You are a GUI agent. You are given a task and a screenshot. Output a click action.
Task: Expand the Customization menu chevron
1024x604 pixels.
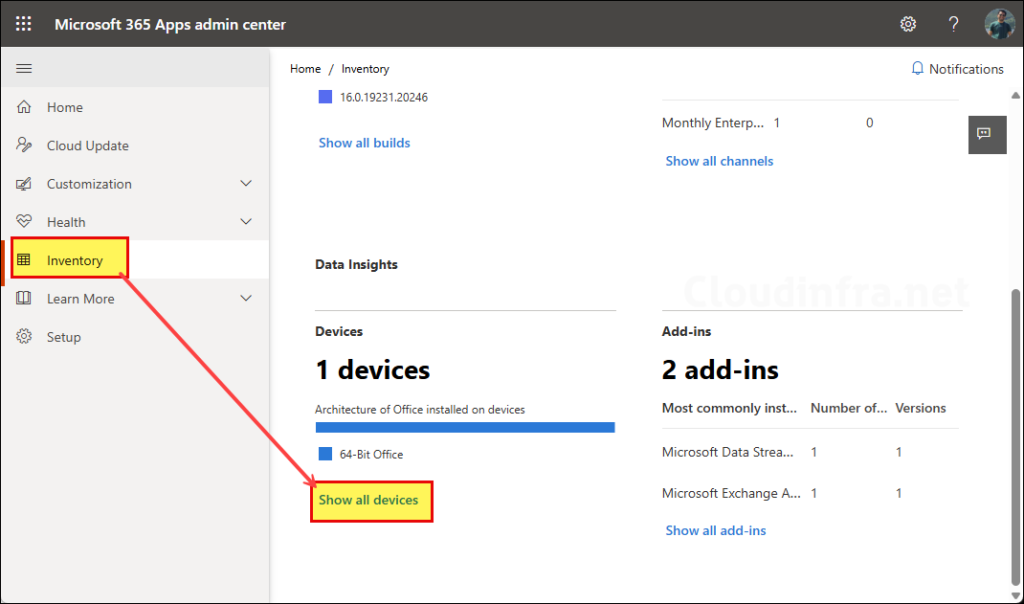[x=246, y=184]
